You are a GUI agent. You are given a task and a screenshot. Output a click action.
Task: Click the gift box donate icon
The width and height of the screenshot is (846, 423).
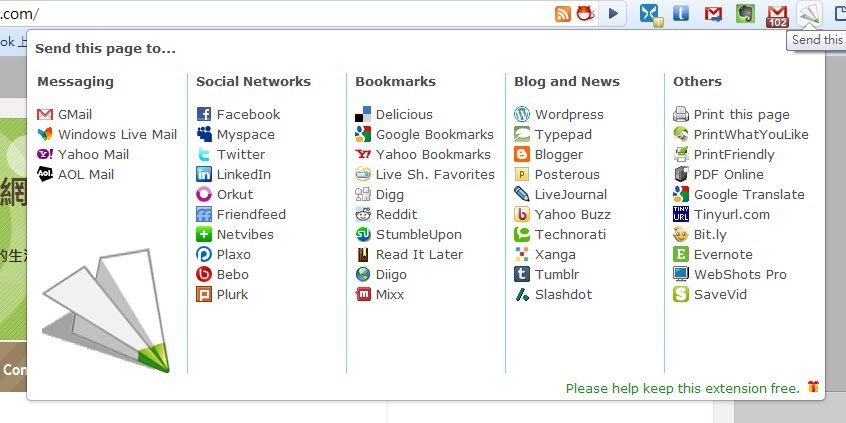(813, 387)
